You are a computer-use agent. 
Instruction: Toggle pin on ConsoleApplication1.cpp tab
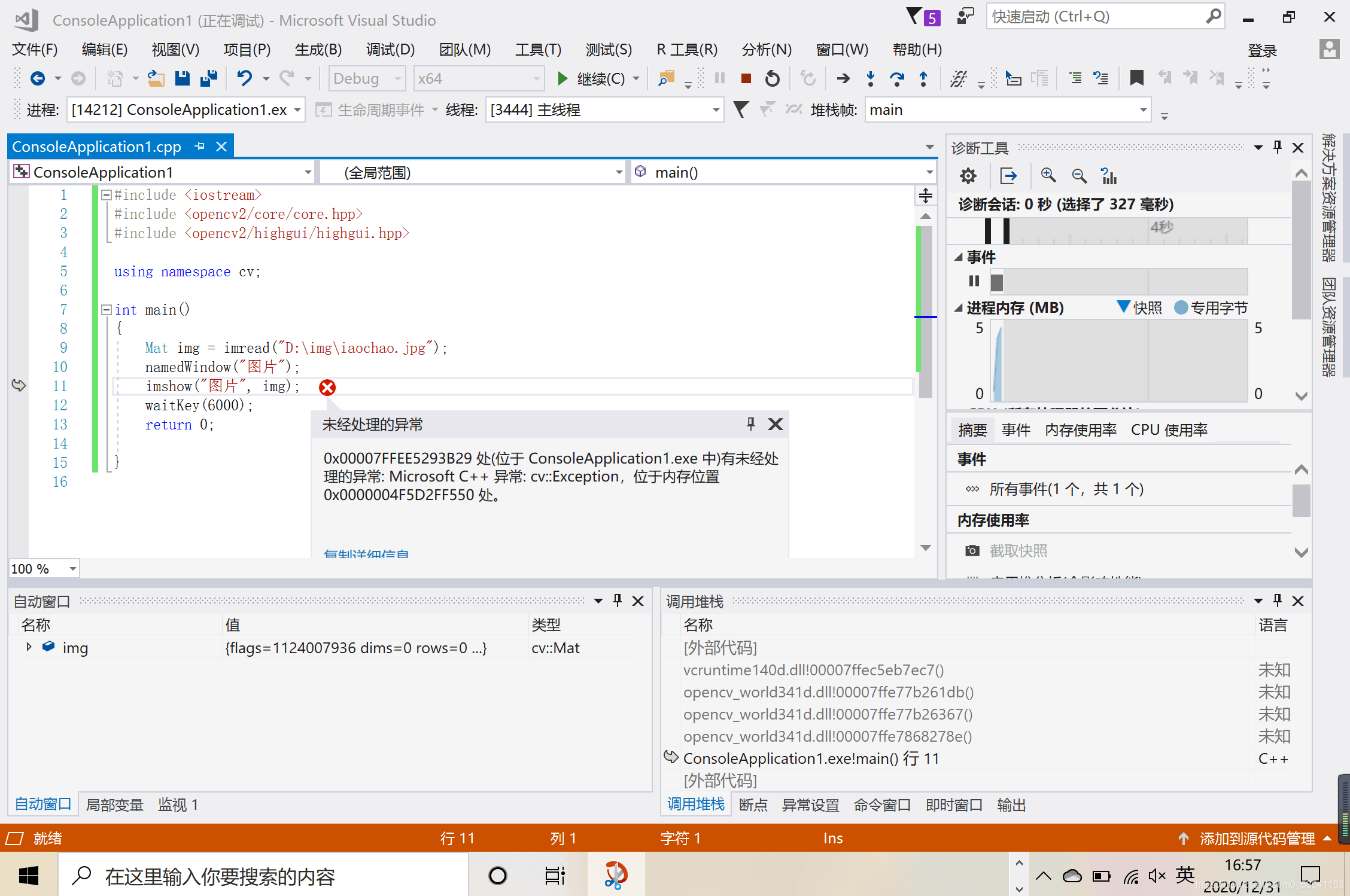[200, 147]
